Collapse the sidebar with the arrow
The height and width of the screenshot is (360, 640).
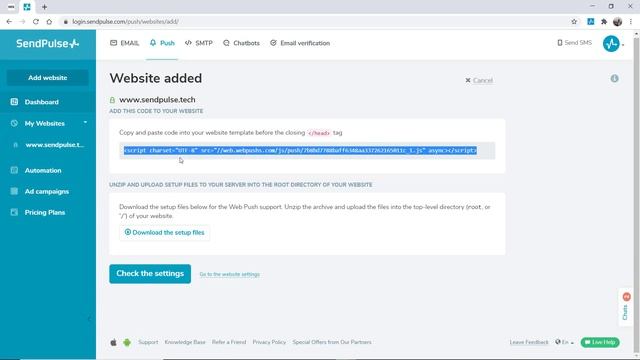coord(89,318)
